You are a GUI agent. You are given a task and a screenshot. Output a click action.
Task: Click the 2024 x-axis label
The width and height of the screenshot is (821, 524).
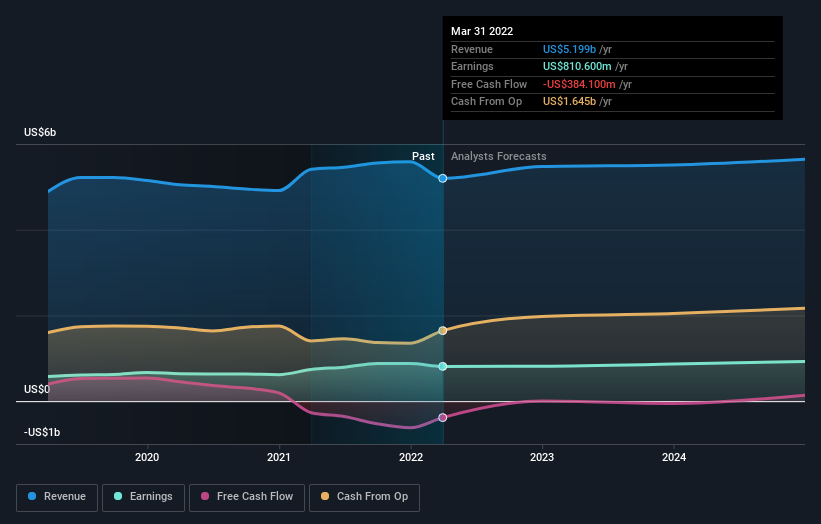coord(674,458)
